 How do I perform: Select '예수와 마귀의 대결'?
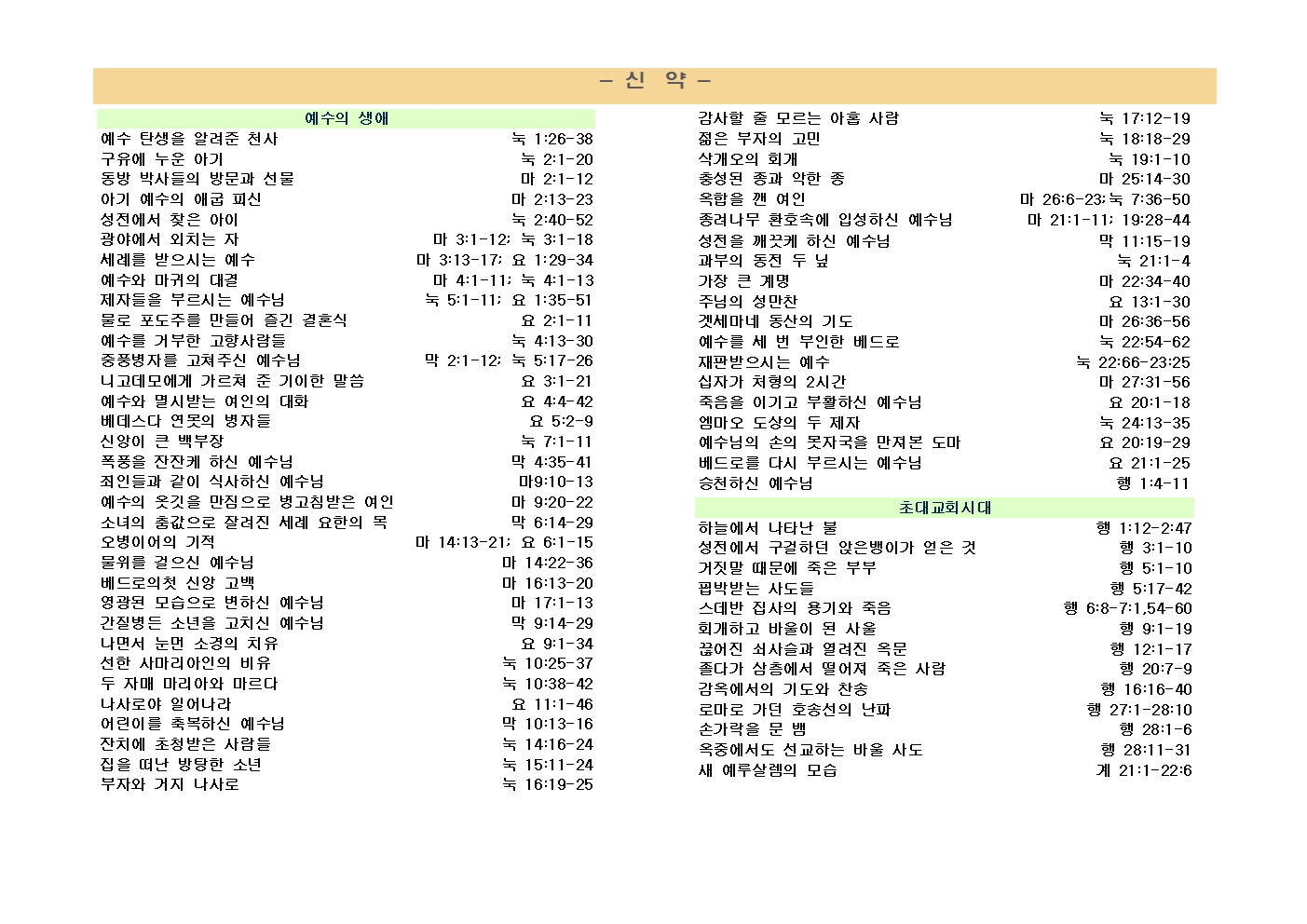(170, 280)
